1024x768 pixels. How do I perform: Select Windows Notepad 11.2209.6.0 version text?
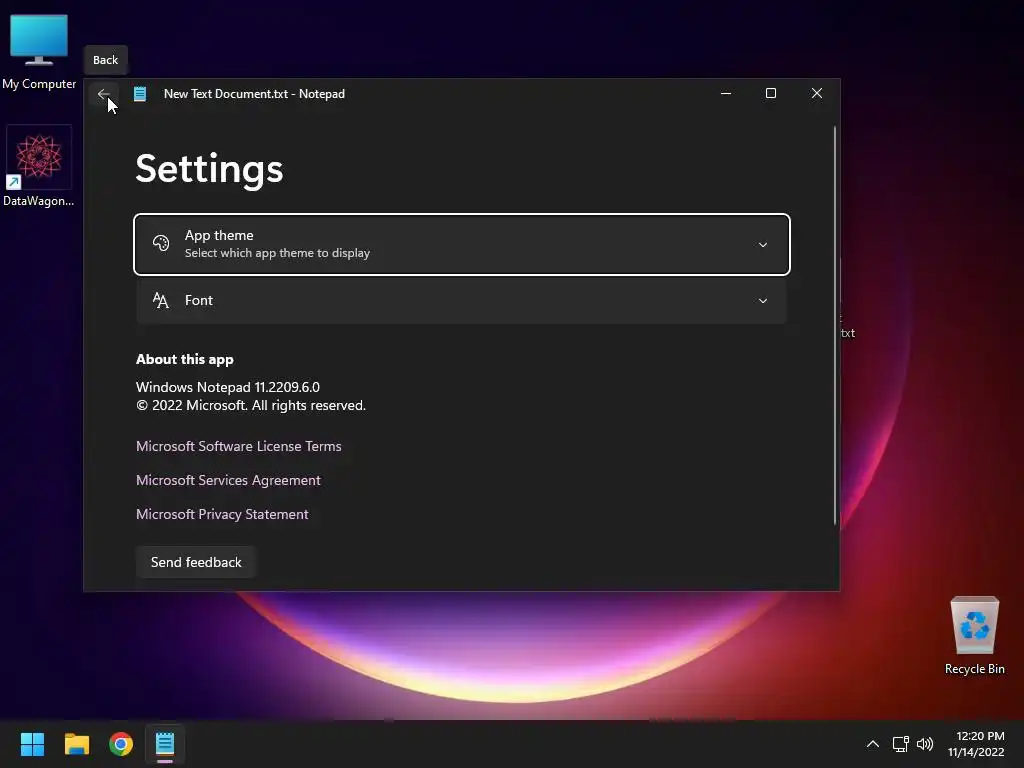point(228,387)
